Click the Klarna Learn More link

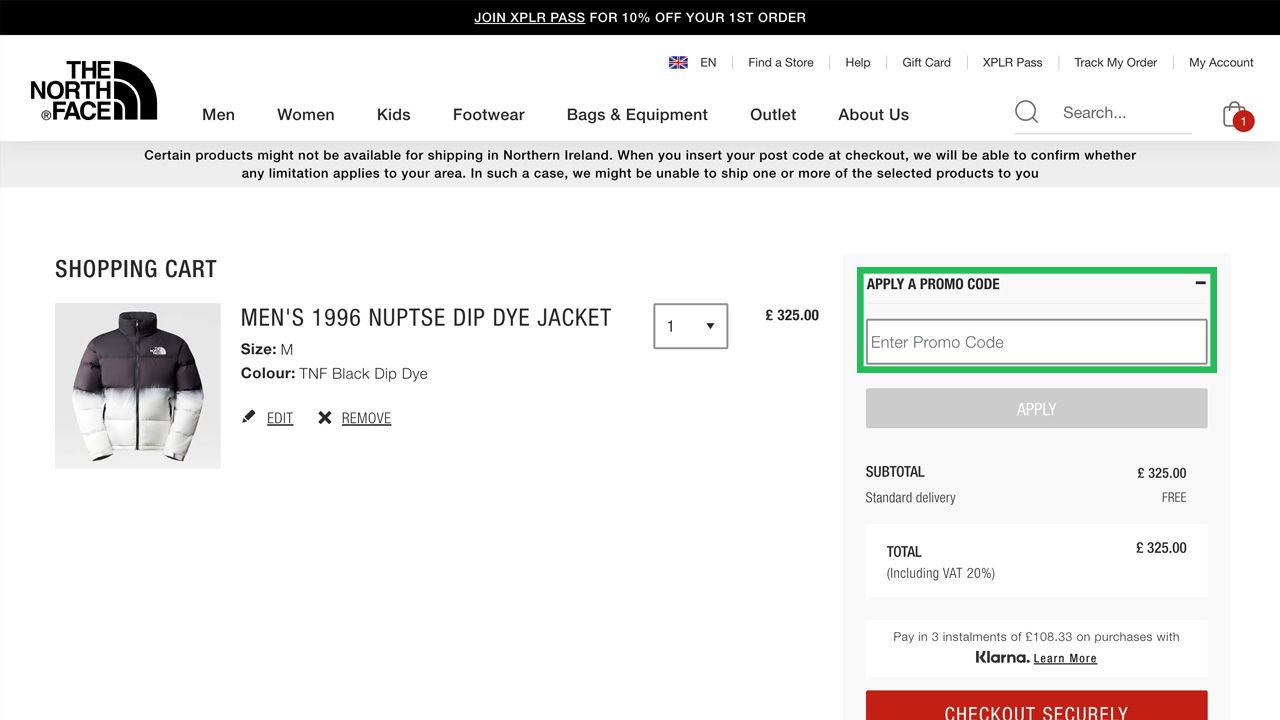click(x=1065, y=658)
